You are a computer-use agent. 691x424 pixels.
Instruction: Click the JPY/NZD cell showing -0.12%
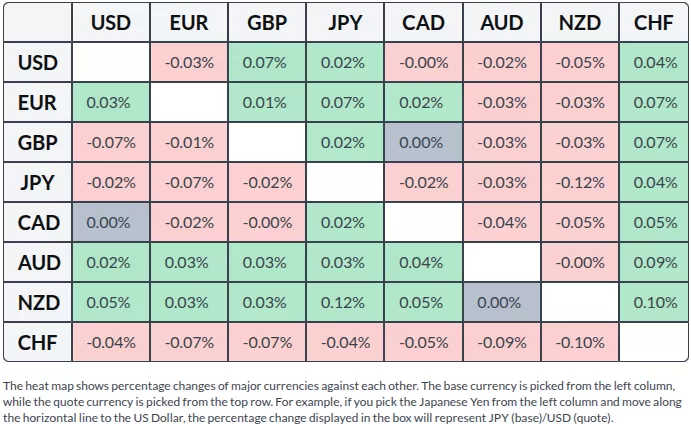coord(579,182)
